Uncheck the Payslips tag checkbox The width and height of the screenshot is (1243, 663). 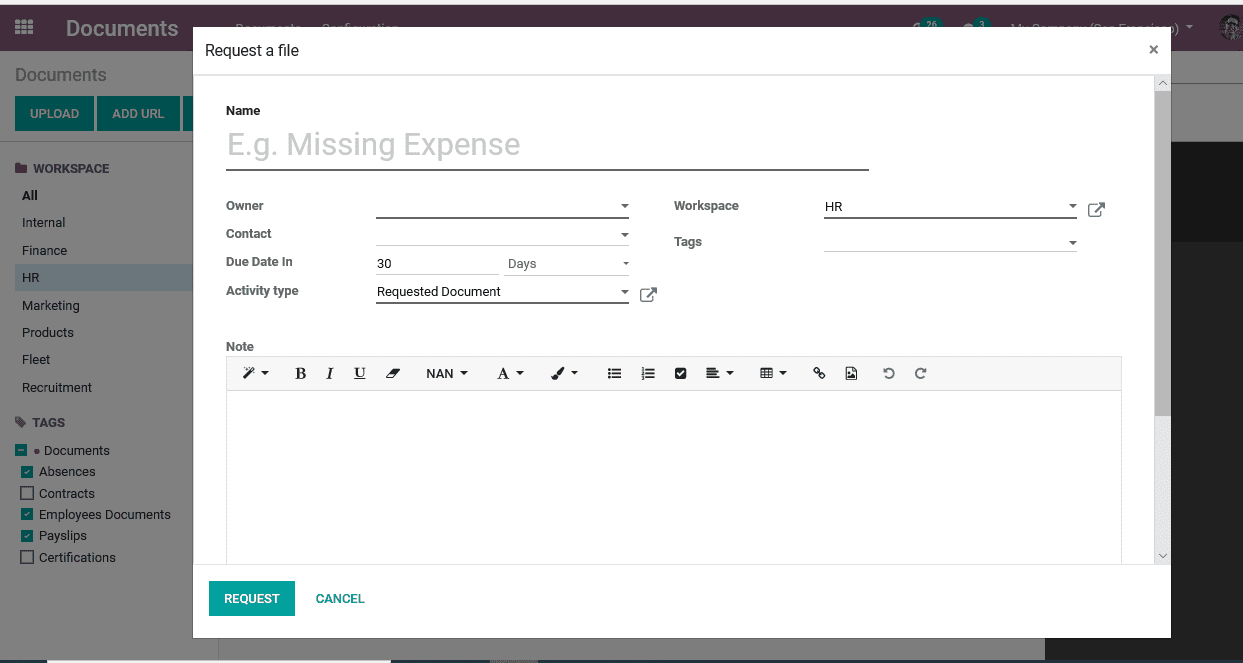pyautogui.click(x=27, y=536)
